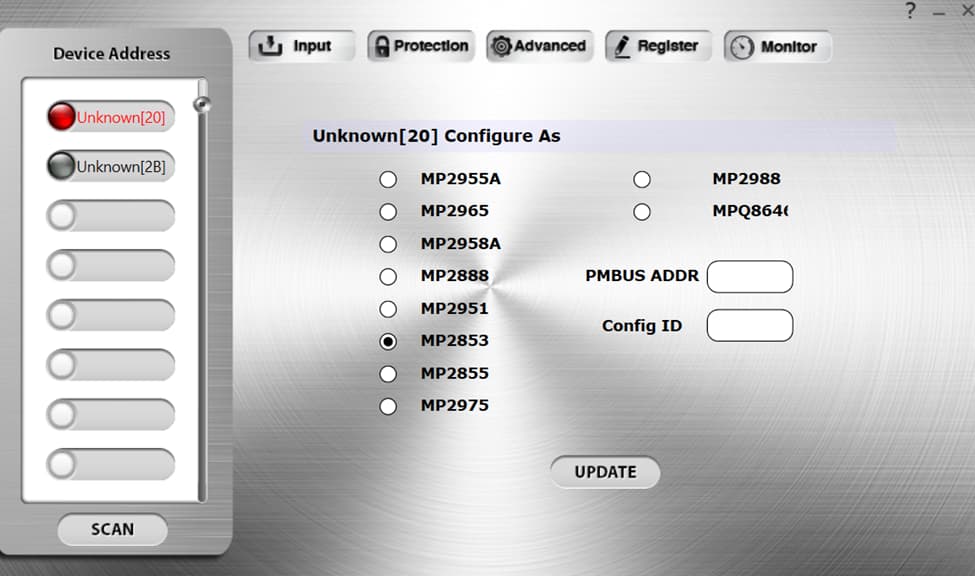Select the Unknown[2B] device entry
975x576 pixels.
click(111, 166)
